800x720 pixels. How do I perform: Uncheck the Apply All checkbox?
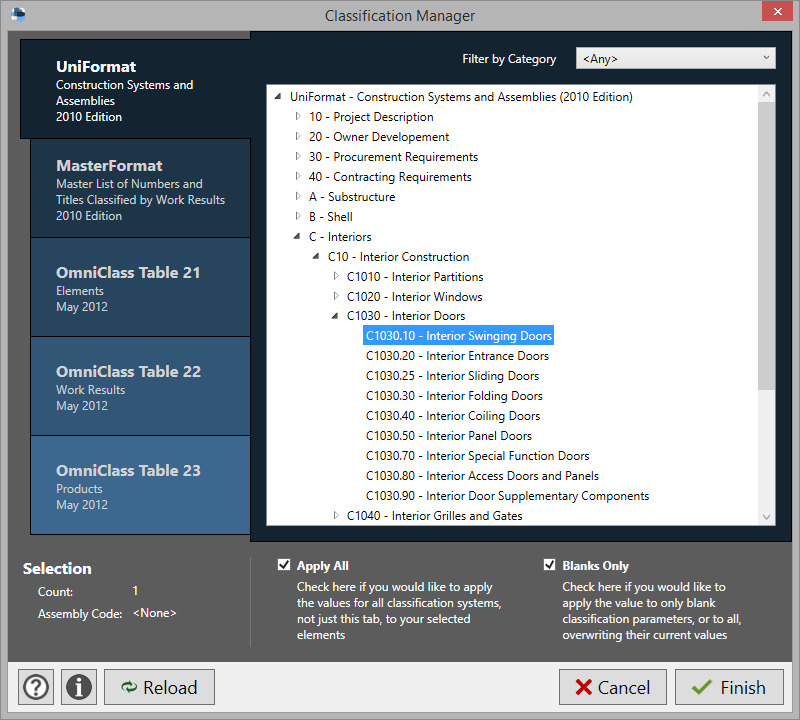(x=284, y=565)
